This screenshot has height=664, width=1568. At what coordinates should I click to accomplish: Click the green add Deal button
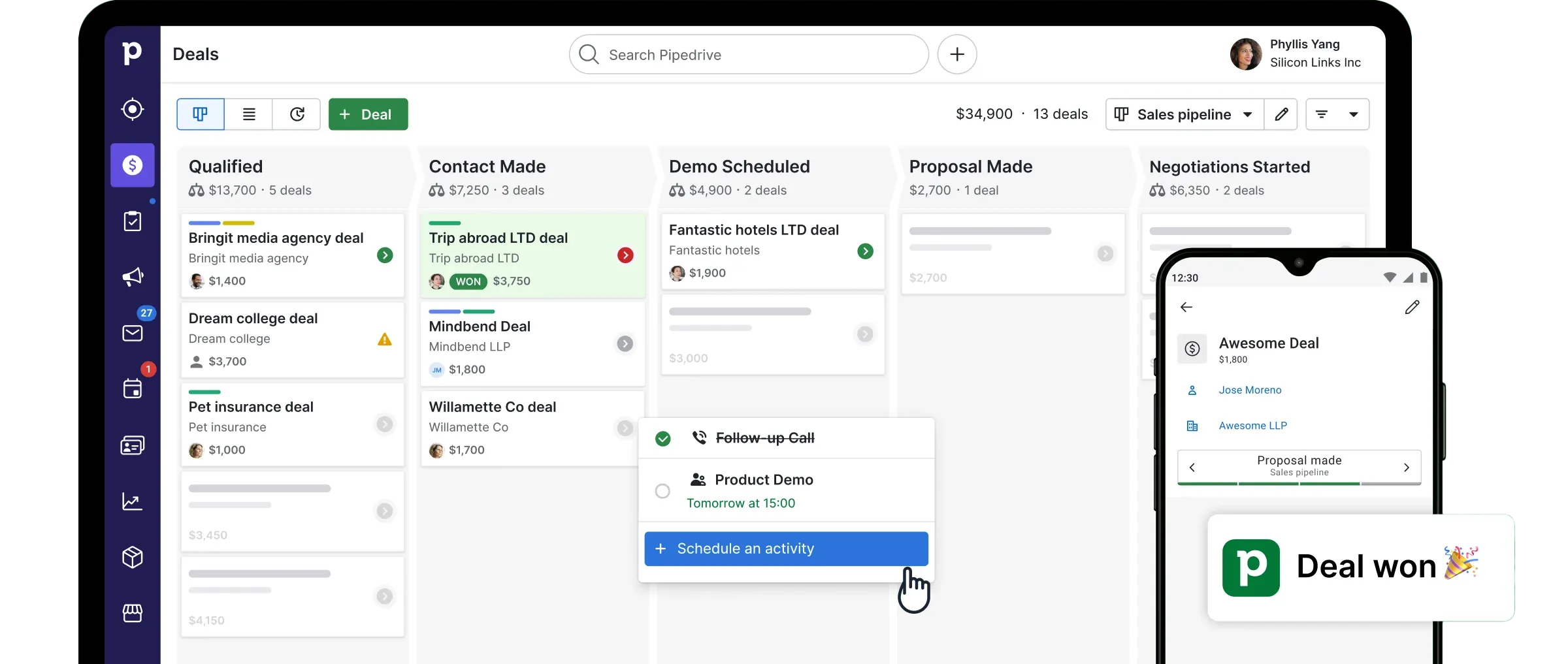point(368,114)
